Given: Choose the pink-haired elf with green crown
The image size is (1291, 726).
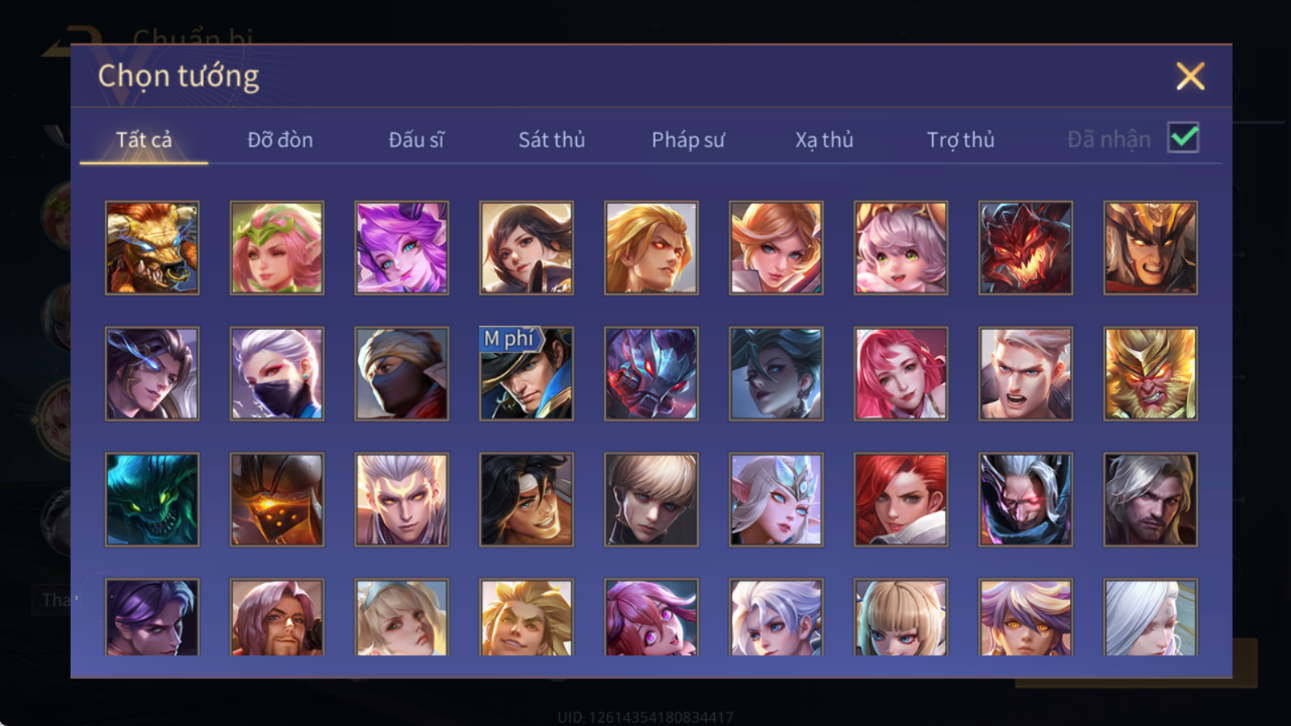Looking at the screenshot, I should [277, 248].
